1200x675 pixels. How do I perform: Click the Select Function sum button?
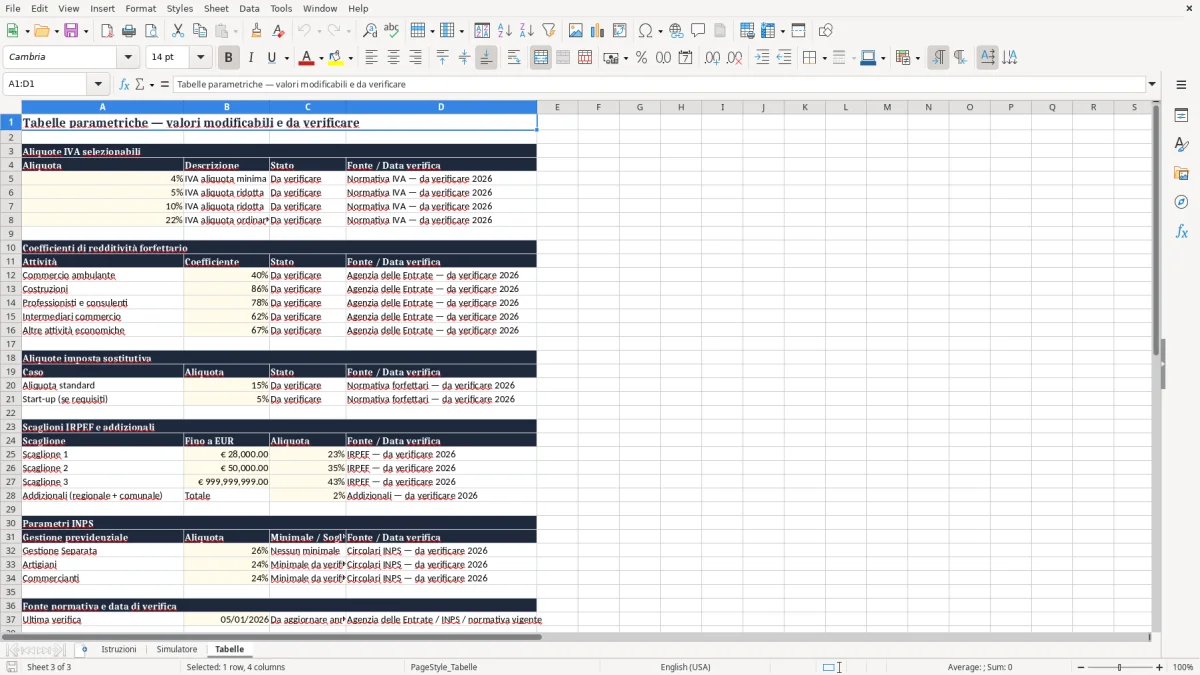coord(139,85)
